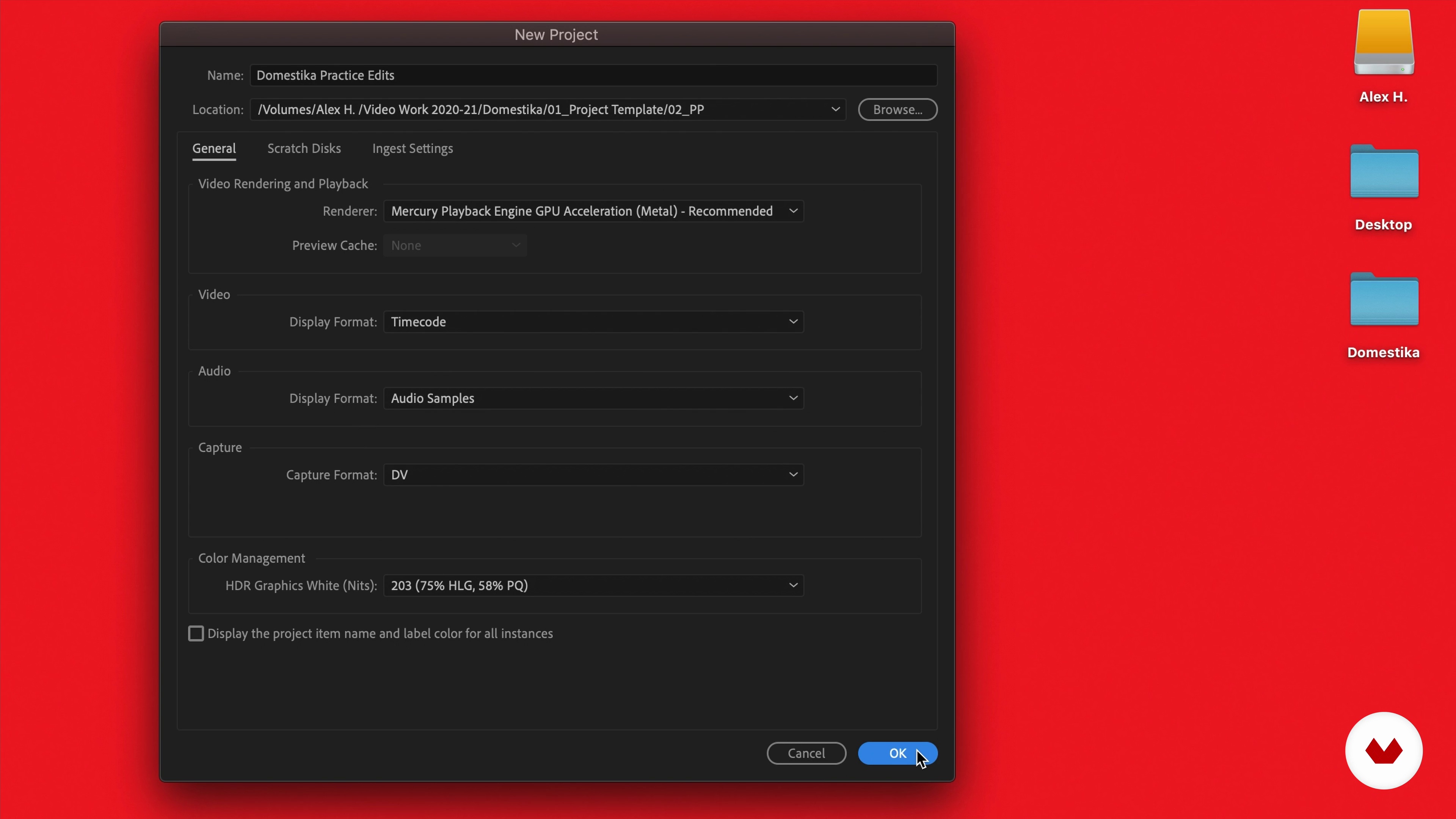Image resolution: width=1456 pixels, height=819 pixels.
Task: Open the Alex H. external drive icon
Action: click(x=1384, y=42)
